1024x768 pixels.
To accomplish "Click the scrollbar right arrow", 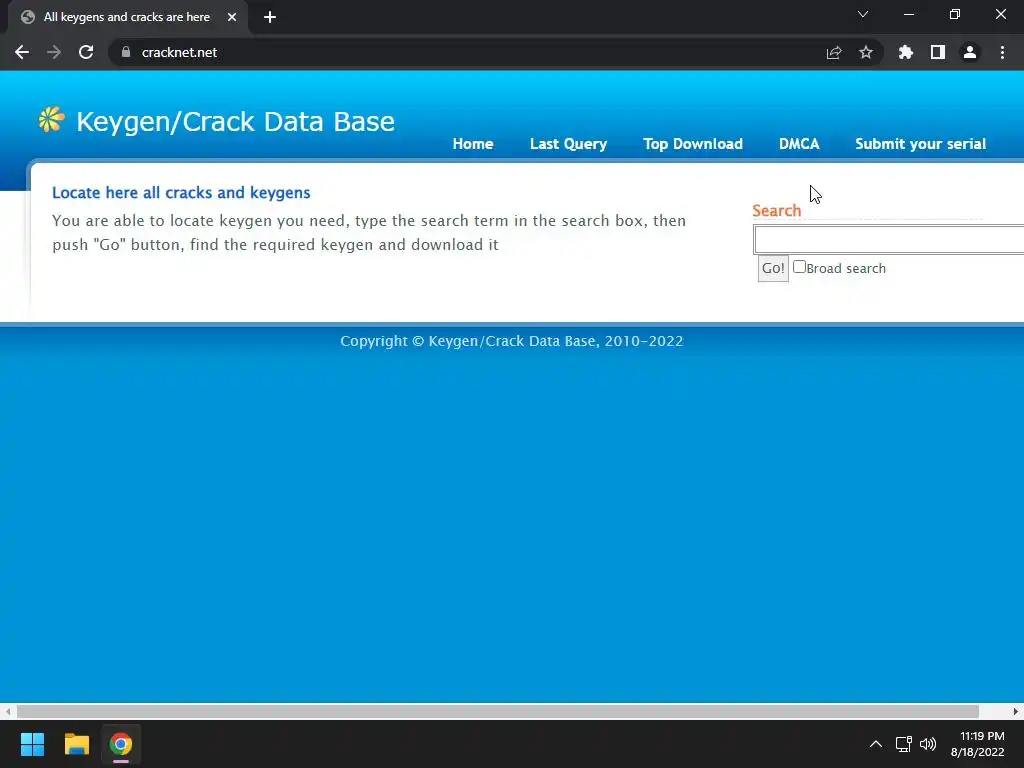I will pos(1016,711).
